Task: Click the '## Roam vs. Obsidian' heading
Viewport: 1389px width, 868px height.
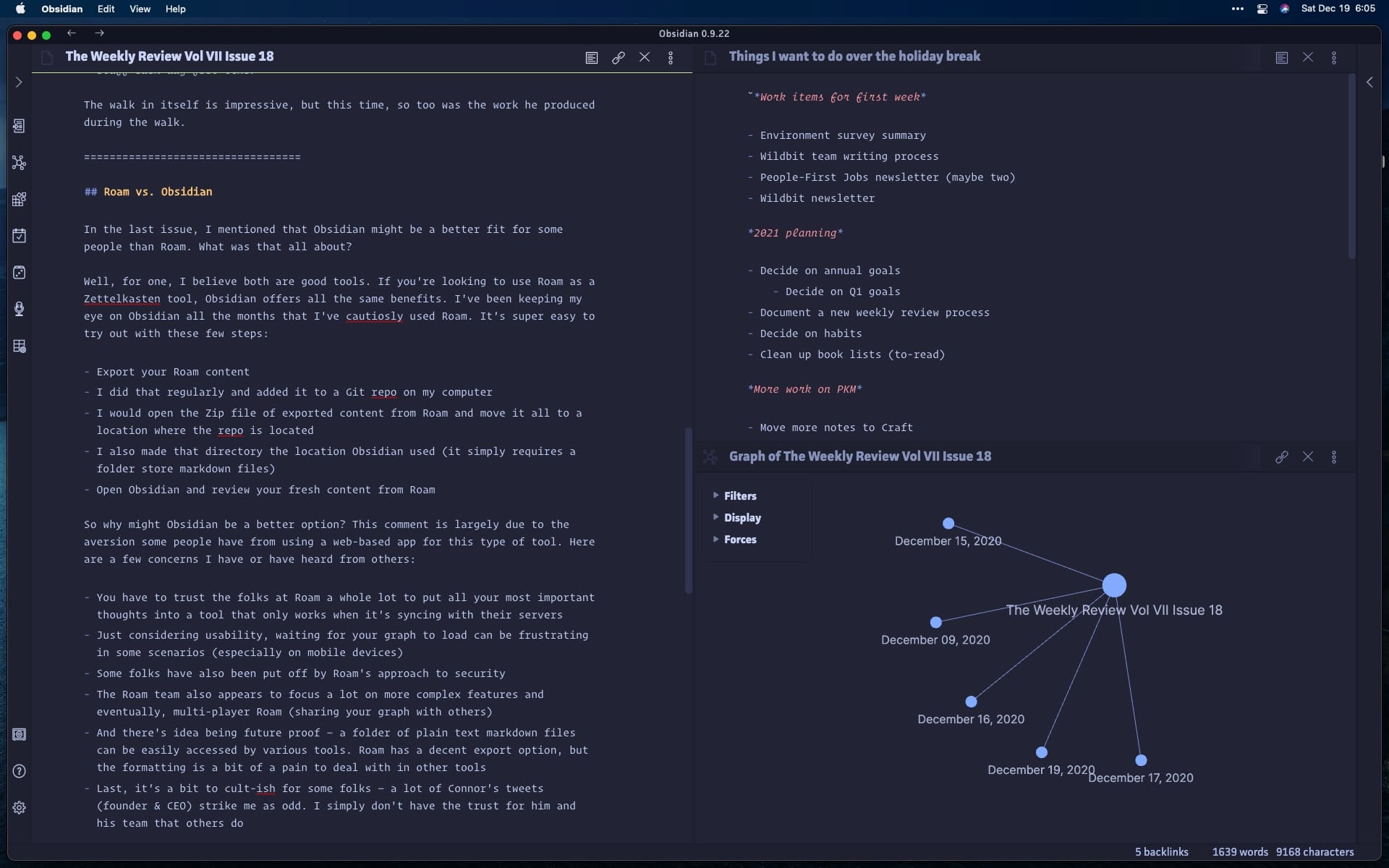Action: (x=148, y=192)
